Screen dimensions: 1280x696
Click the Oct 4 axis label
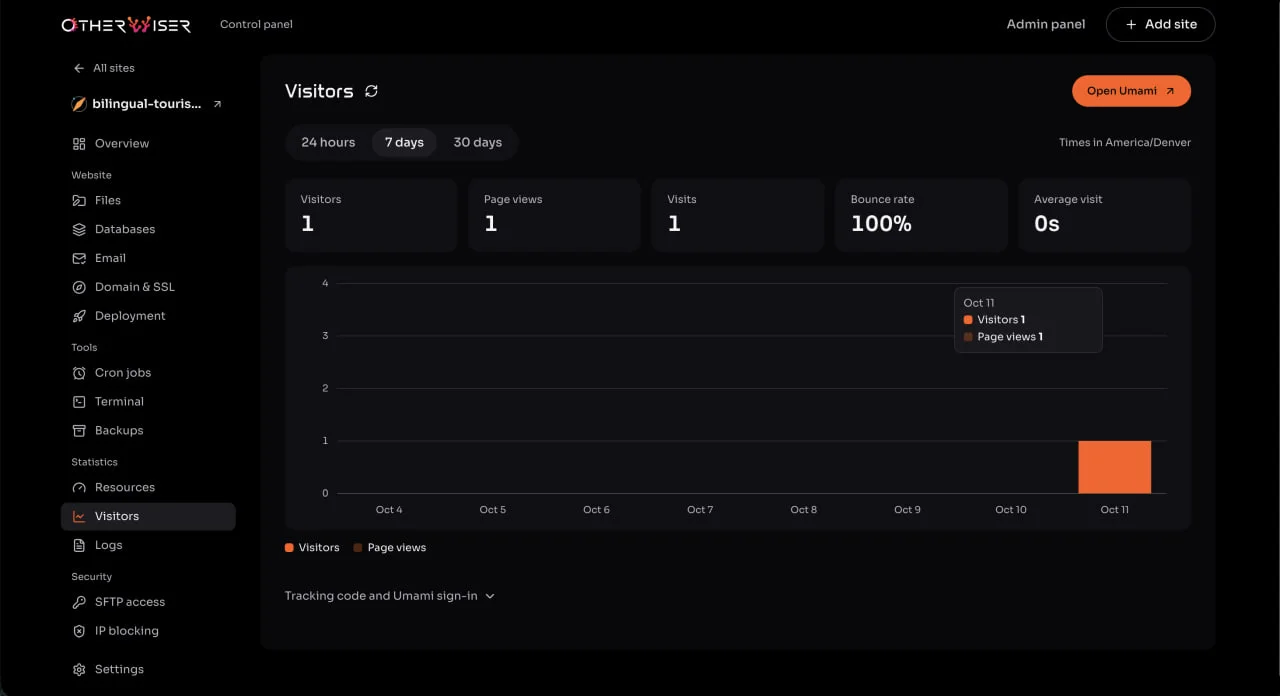click(389, 510)
